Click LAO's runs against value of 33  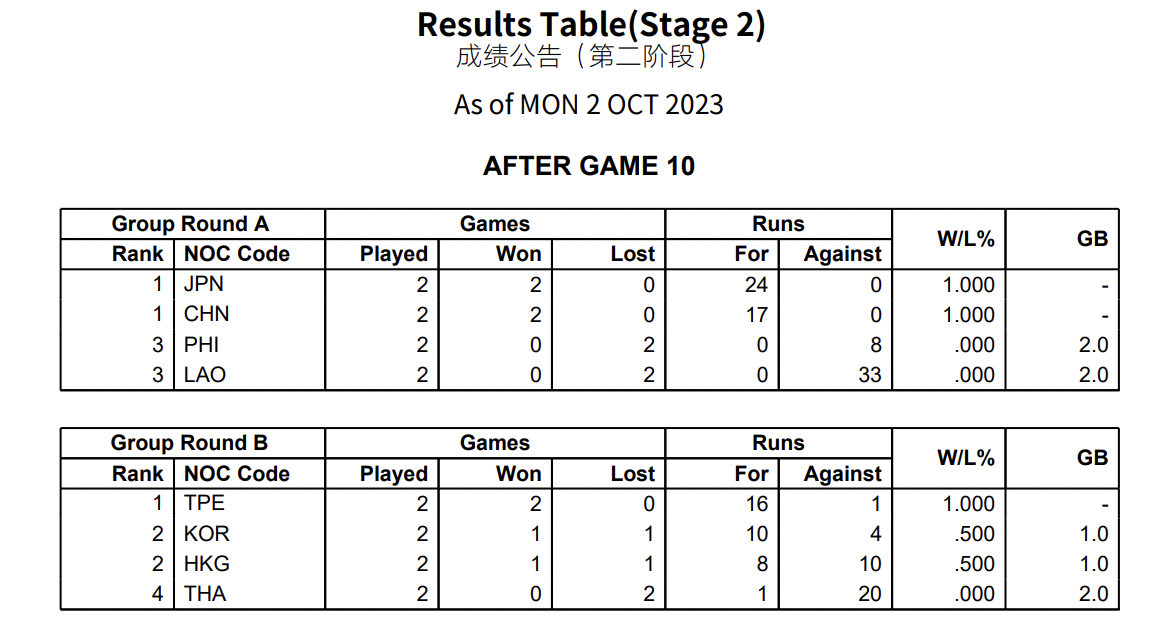(x=869, y=375)
